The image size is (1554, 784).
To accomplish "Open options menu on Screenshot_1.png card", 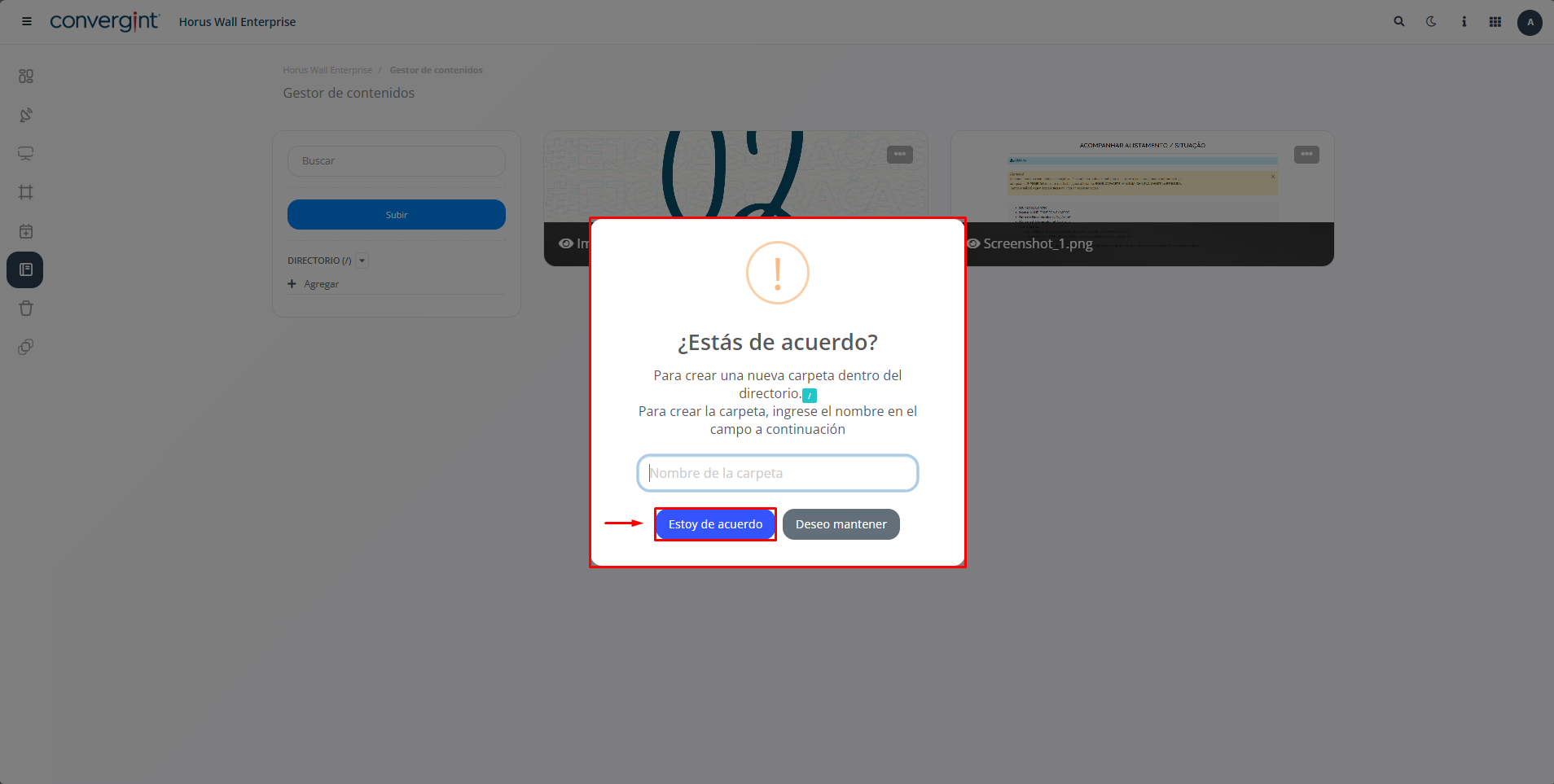I will pyautogui.click(x=1306, y=155).
